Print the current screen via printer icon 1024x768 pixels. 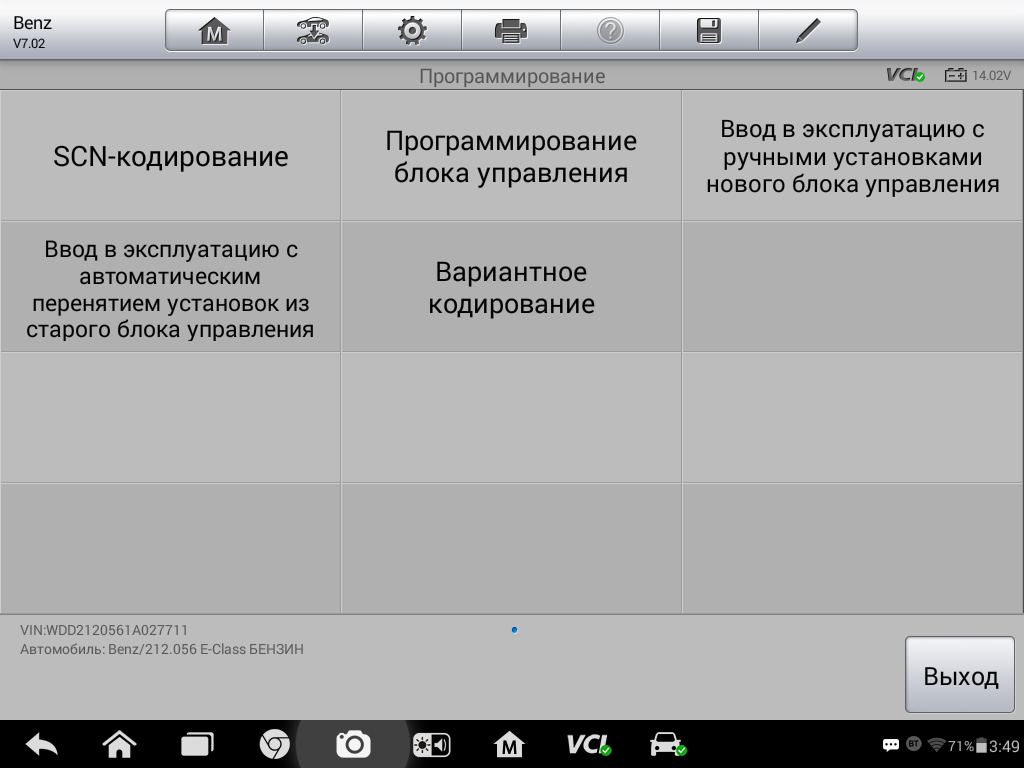pos(510,29)
